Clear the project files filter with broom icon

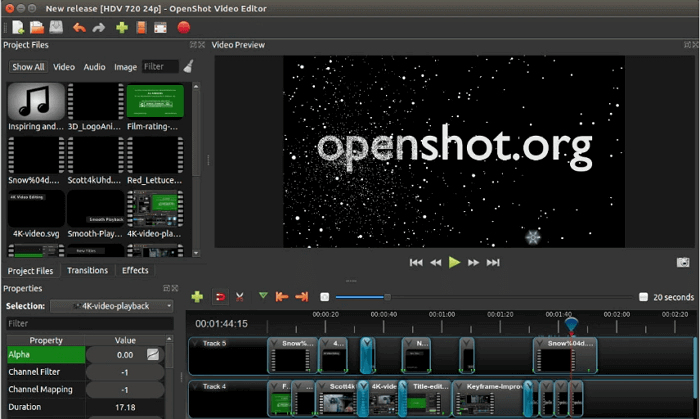(x=188, y=67)
